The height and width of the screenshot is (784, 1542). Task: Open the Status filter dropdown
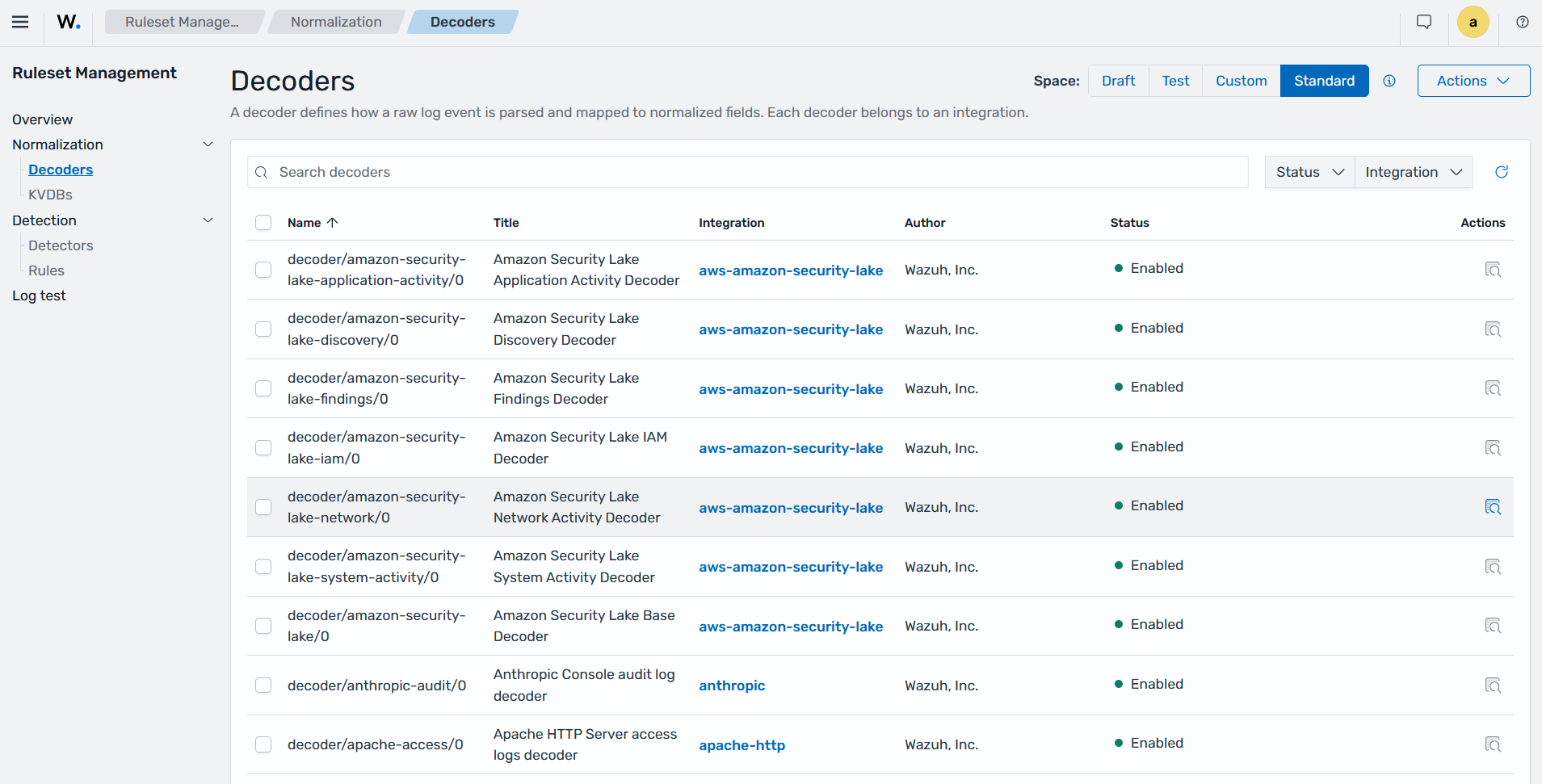coord(1309,172)
